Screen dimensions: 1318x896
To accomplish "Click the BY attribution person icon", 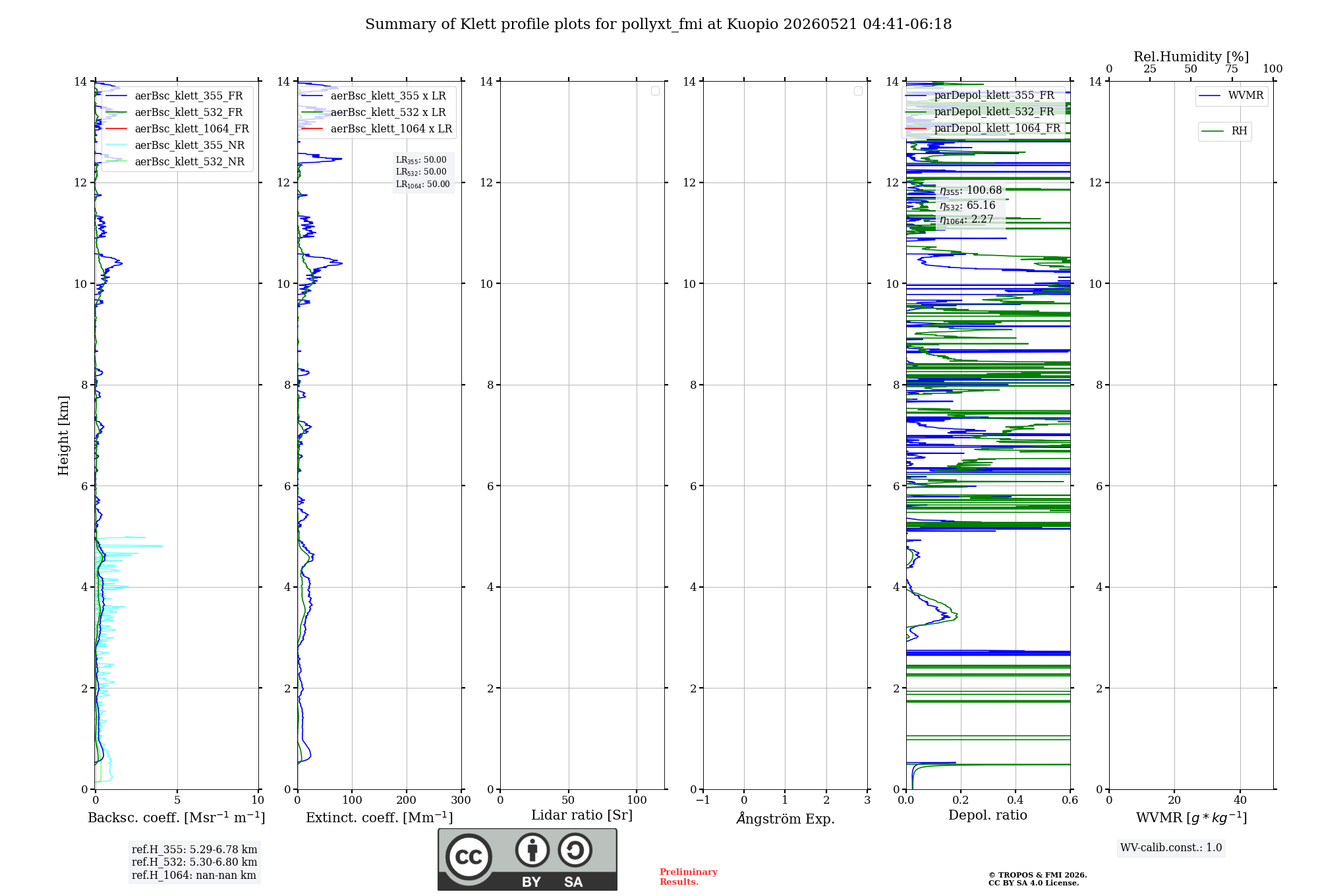I will click(x=532, y=850).
